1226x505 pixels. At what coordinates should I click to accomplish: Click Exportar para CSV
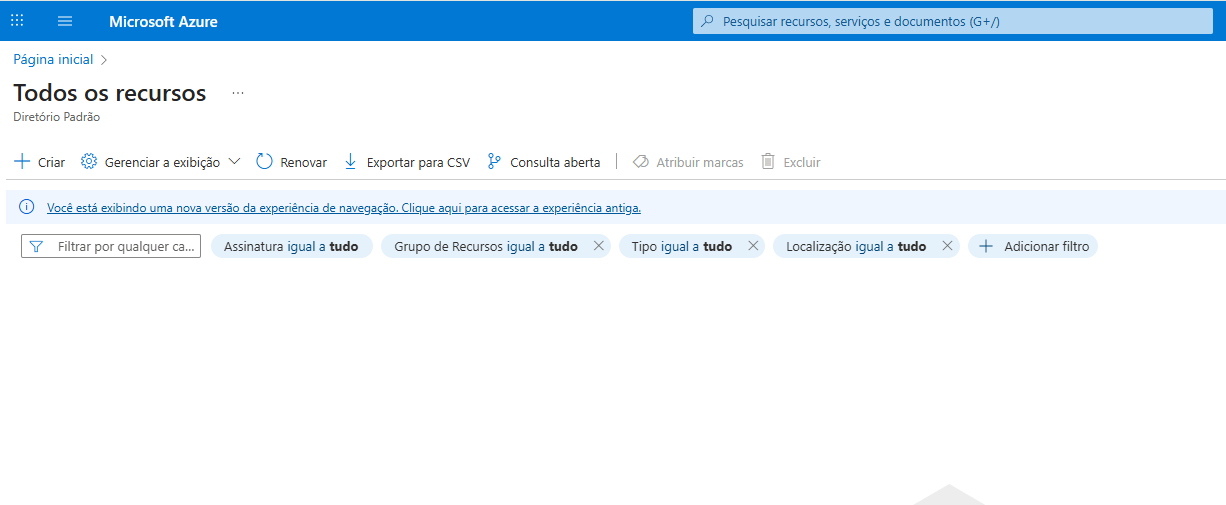tap(406, 162)
